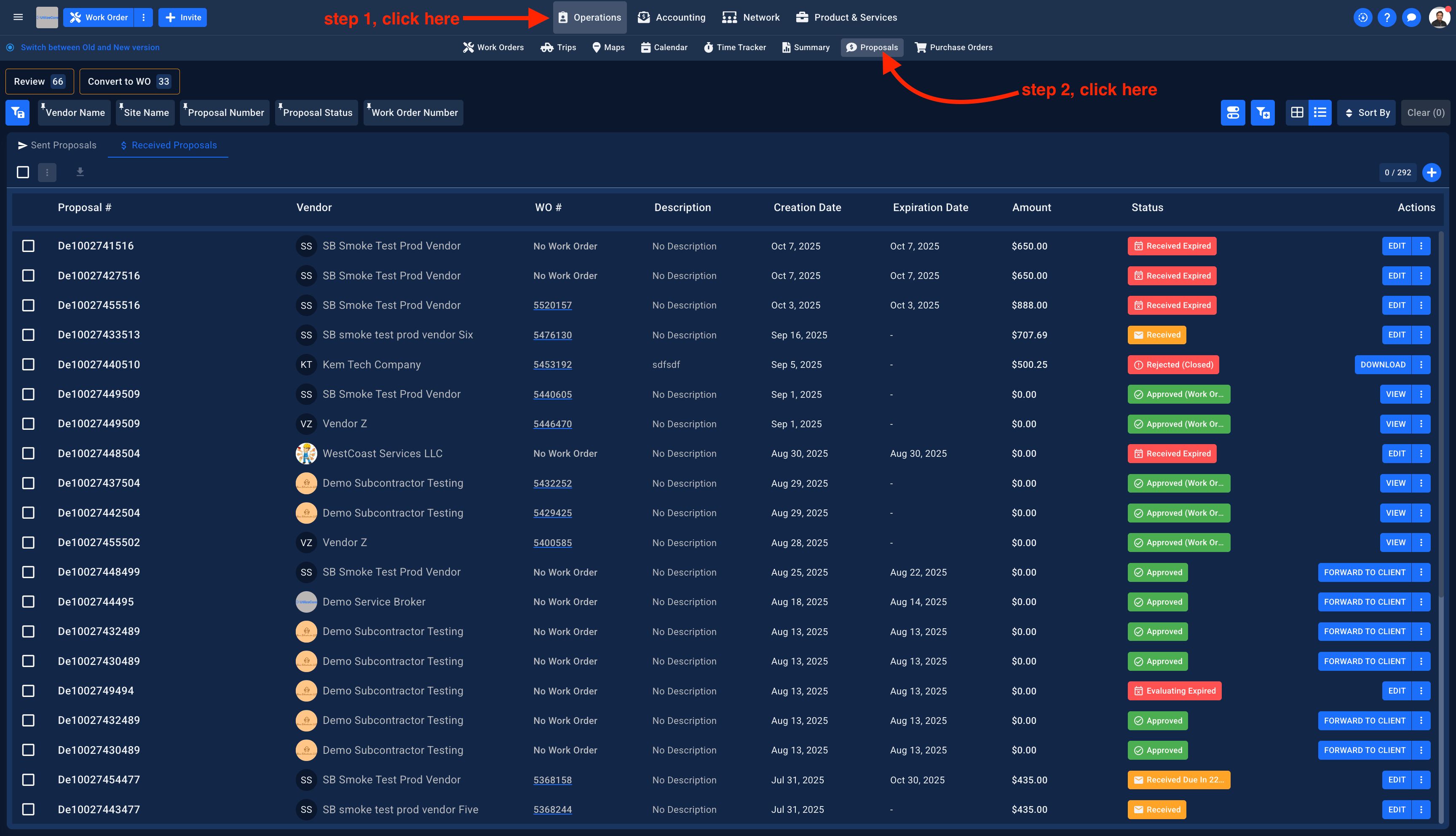This screenshot has height=836, width=1456.
Task: Tick checkbox for proposal De1002741516
Action: tap(28, 246)
